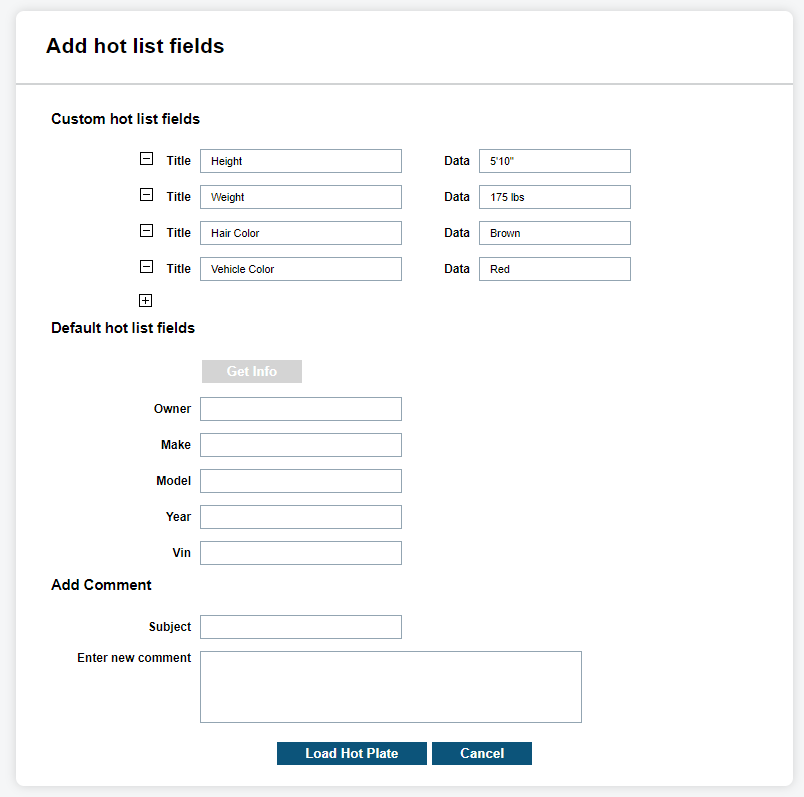Click into the Model field
Viewport: 804px width, 797px height.
[300, 481]
